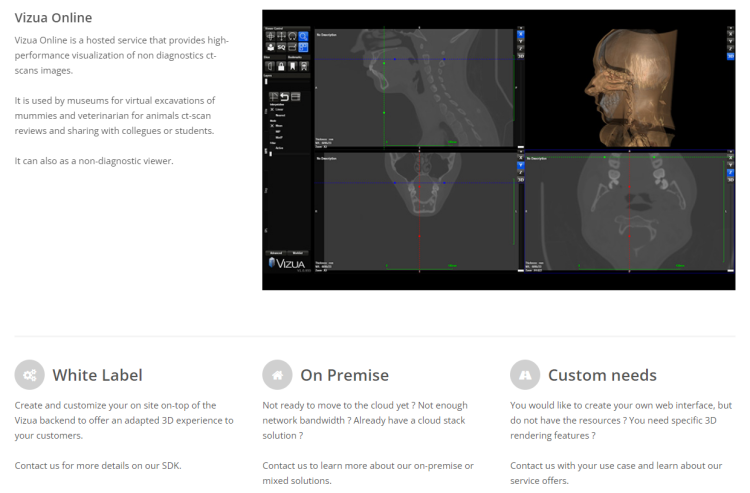
Task: Click the sagittal neck CT viewport
Action: click(415, 88)
